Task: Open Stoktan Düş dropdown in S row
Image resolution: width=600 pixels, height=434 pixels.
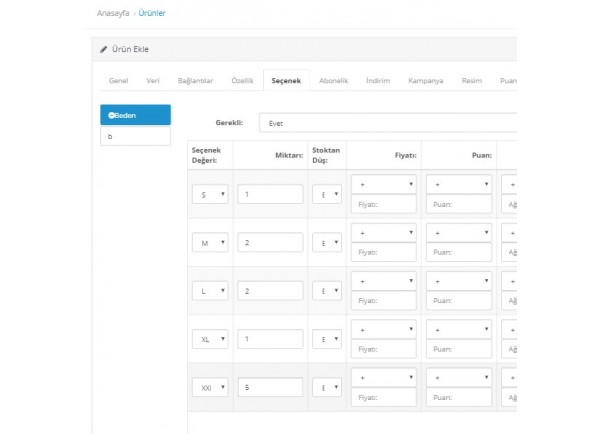Action: point(327,194)
